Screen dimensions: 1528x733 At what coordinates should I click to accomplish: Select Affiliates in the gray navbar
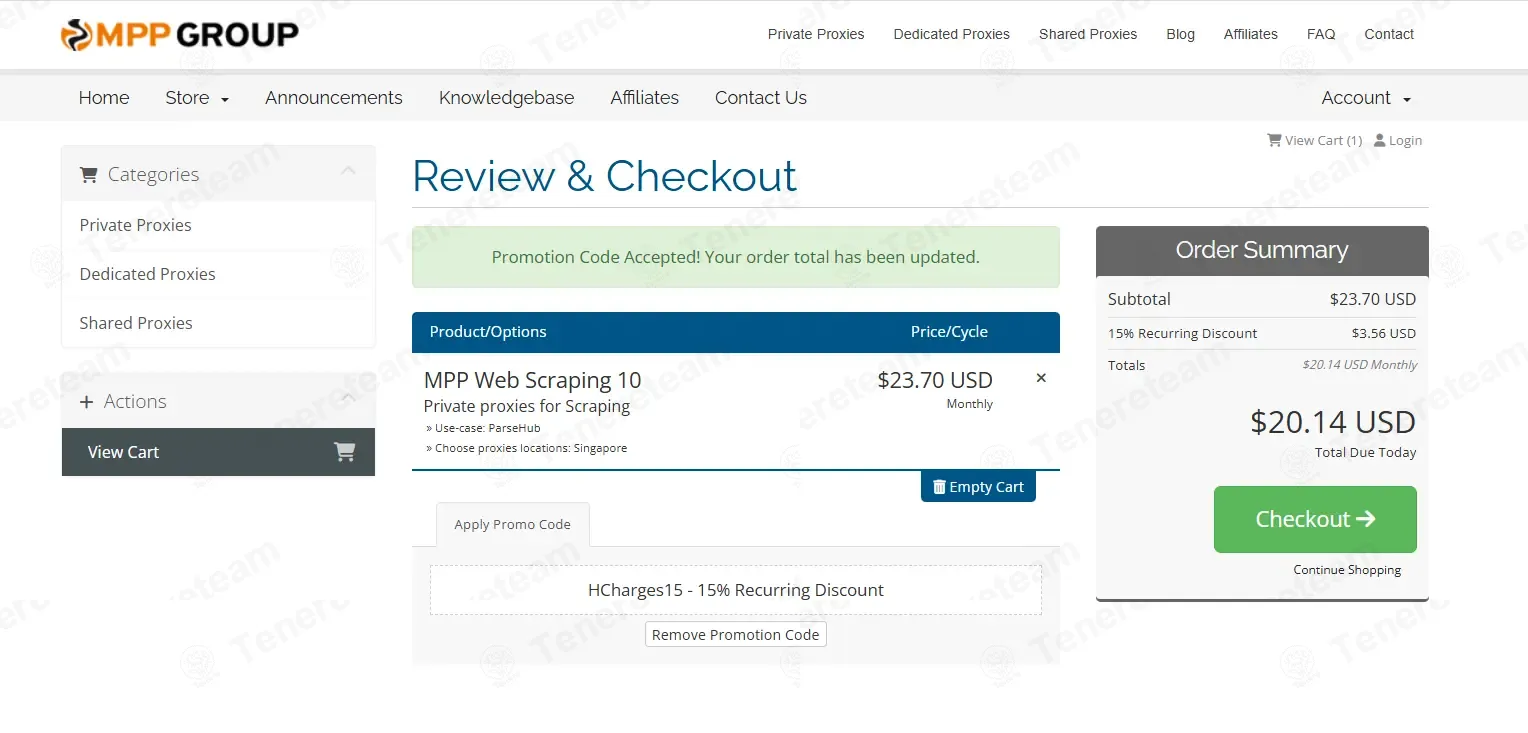point(645,98)
